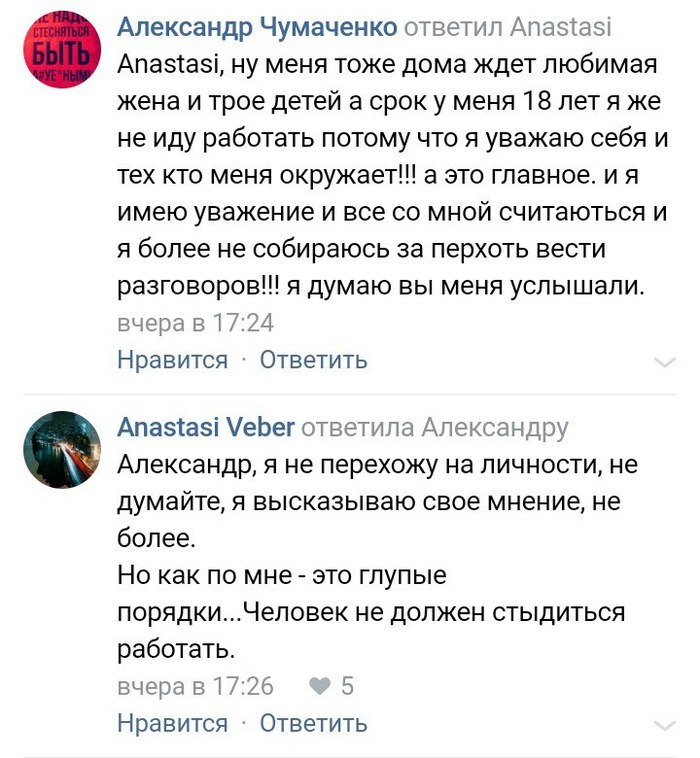Image resolution: width=700 pixels, height=758 pixels.
Task: Click the heart icon showing 5 likes
Action: click(x=319, y=687)
